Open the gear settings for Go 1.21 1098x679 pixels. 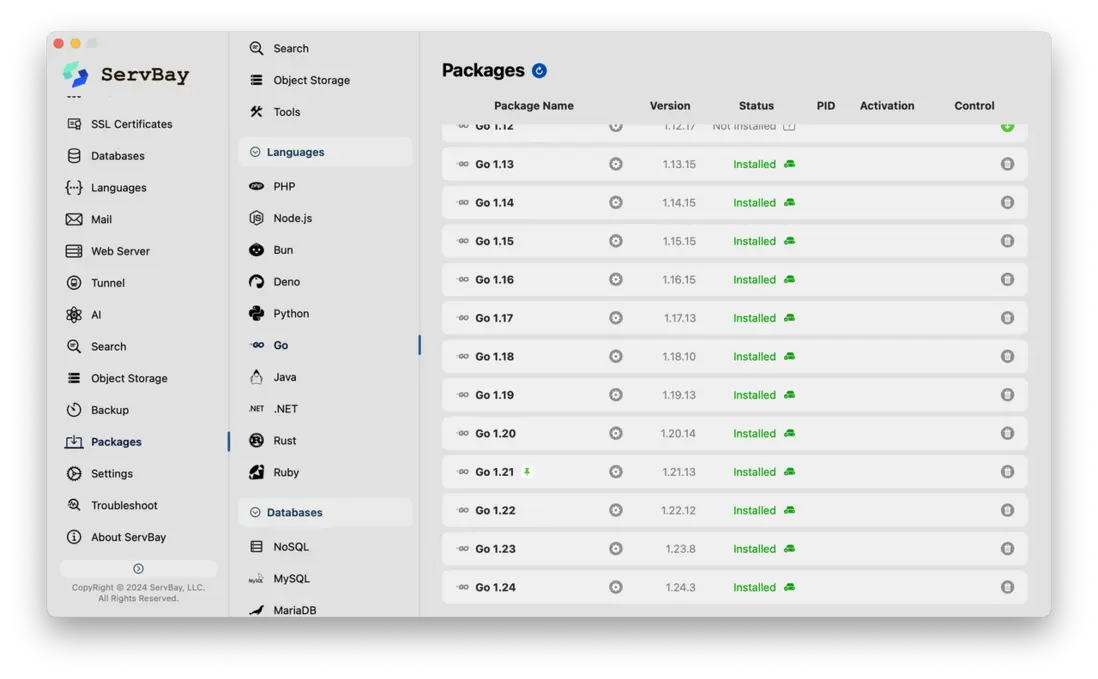pyautogui.click(x=616, y=472)
